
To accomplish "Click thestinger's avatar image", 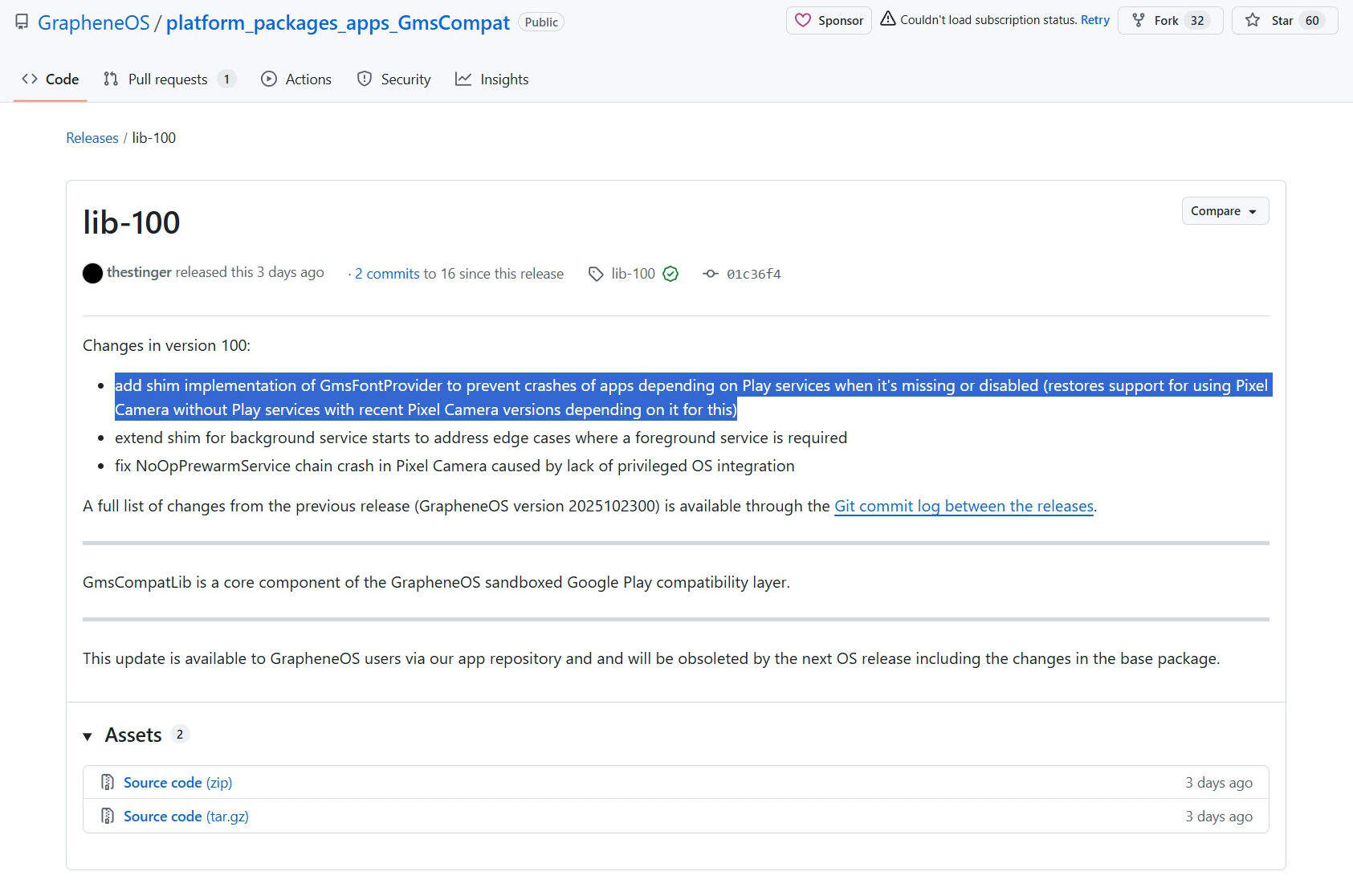I will pos(93,273).
